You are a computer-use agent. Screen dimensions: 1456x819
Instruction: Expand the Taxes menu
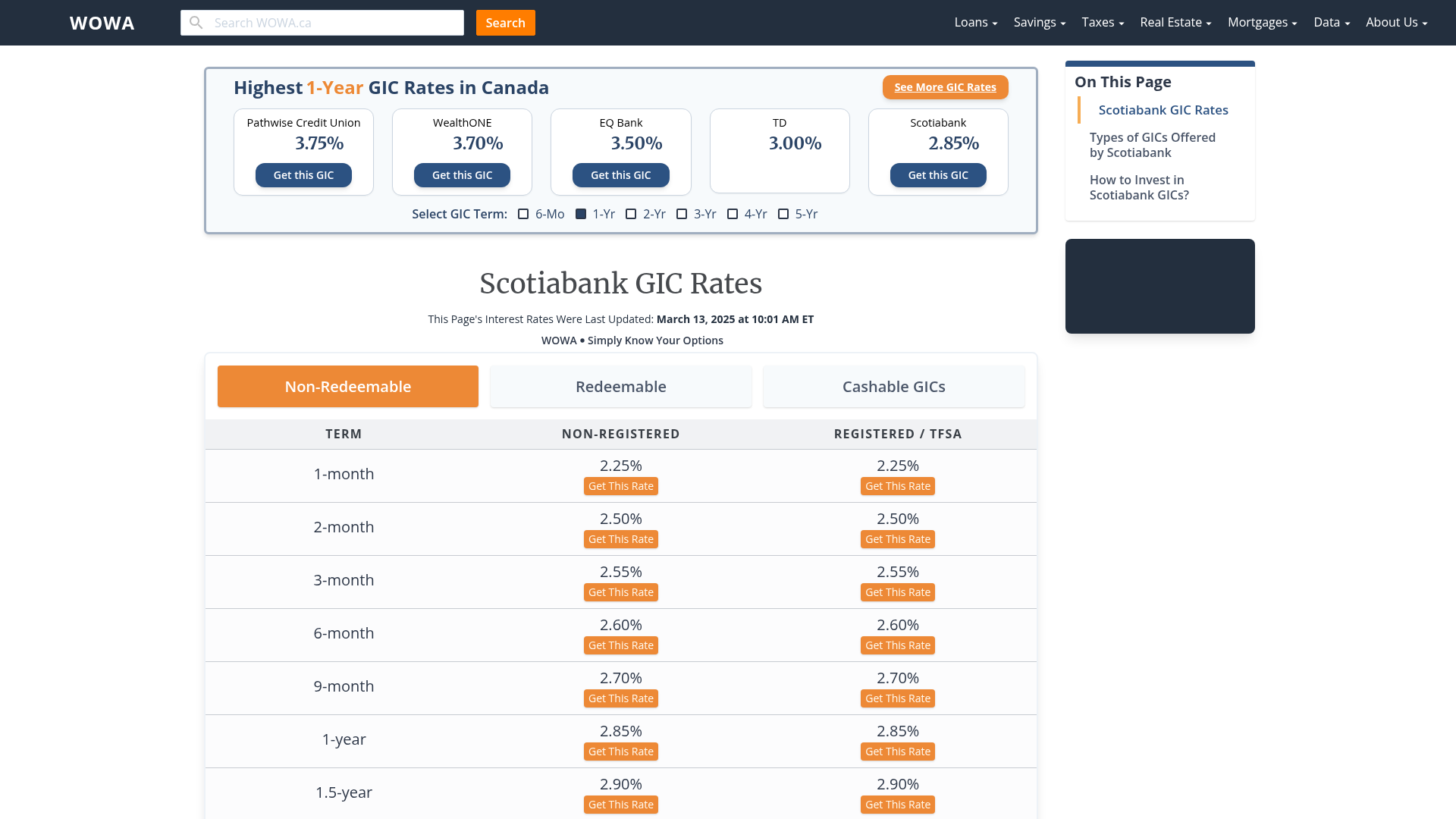point(1103,23)
